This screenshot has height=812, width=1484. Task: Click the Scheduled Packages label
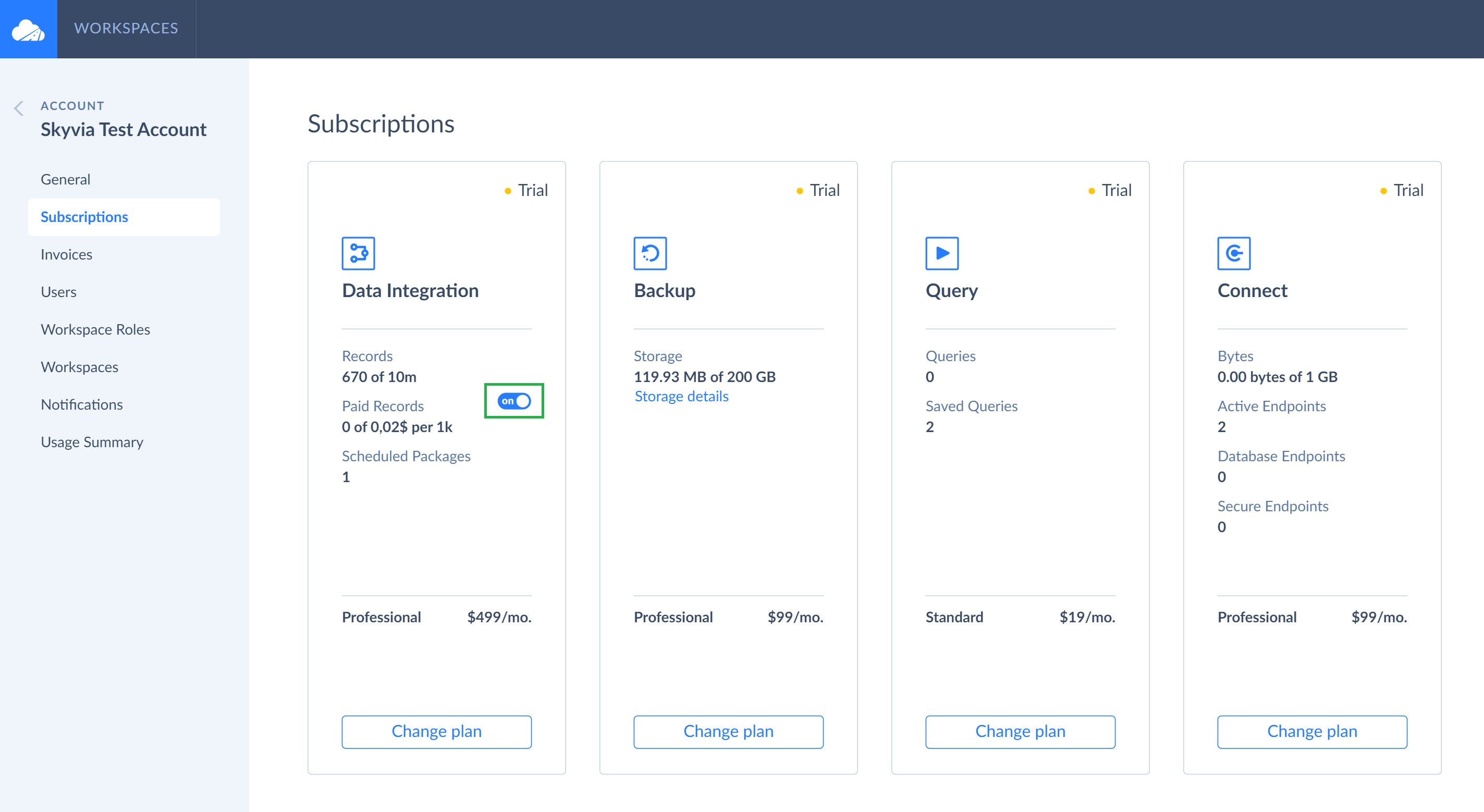pyautogui.click(x=406, y=456)
